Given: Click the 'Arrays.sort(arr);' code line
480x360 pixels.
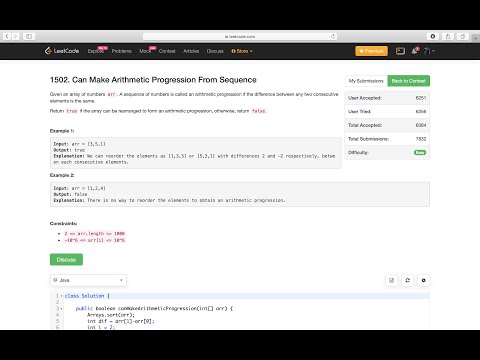Looking at the screenshot, I should pyautogui.click(x=111, y=315).
